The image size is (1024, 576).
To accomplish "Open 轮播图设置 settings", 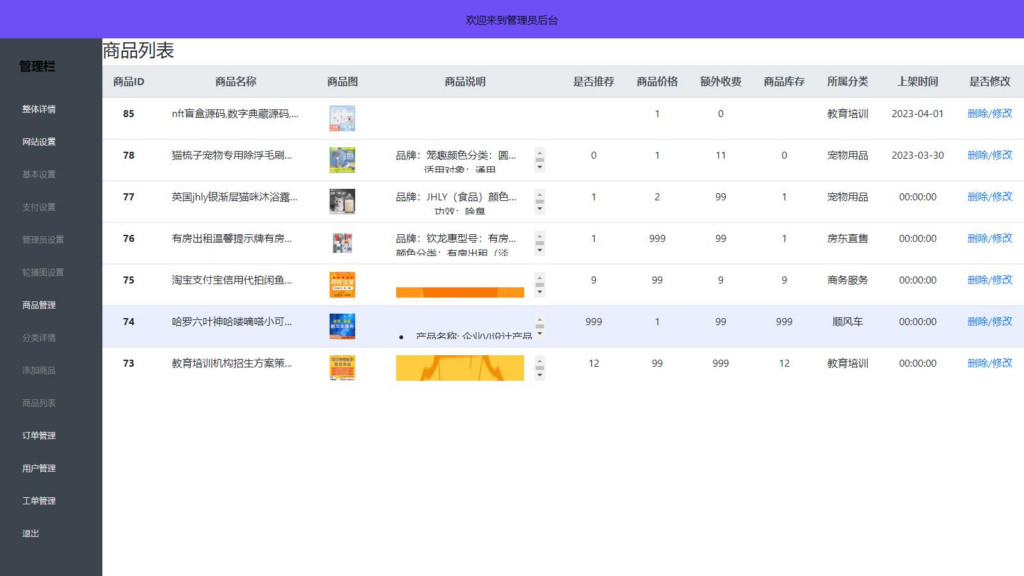I will click(40, 272).
